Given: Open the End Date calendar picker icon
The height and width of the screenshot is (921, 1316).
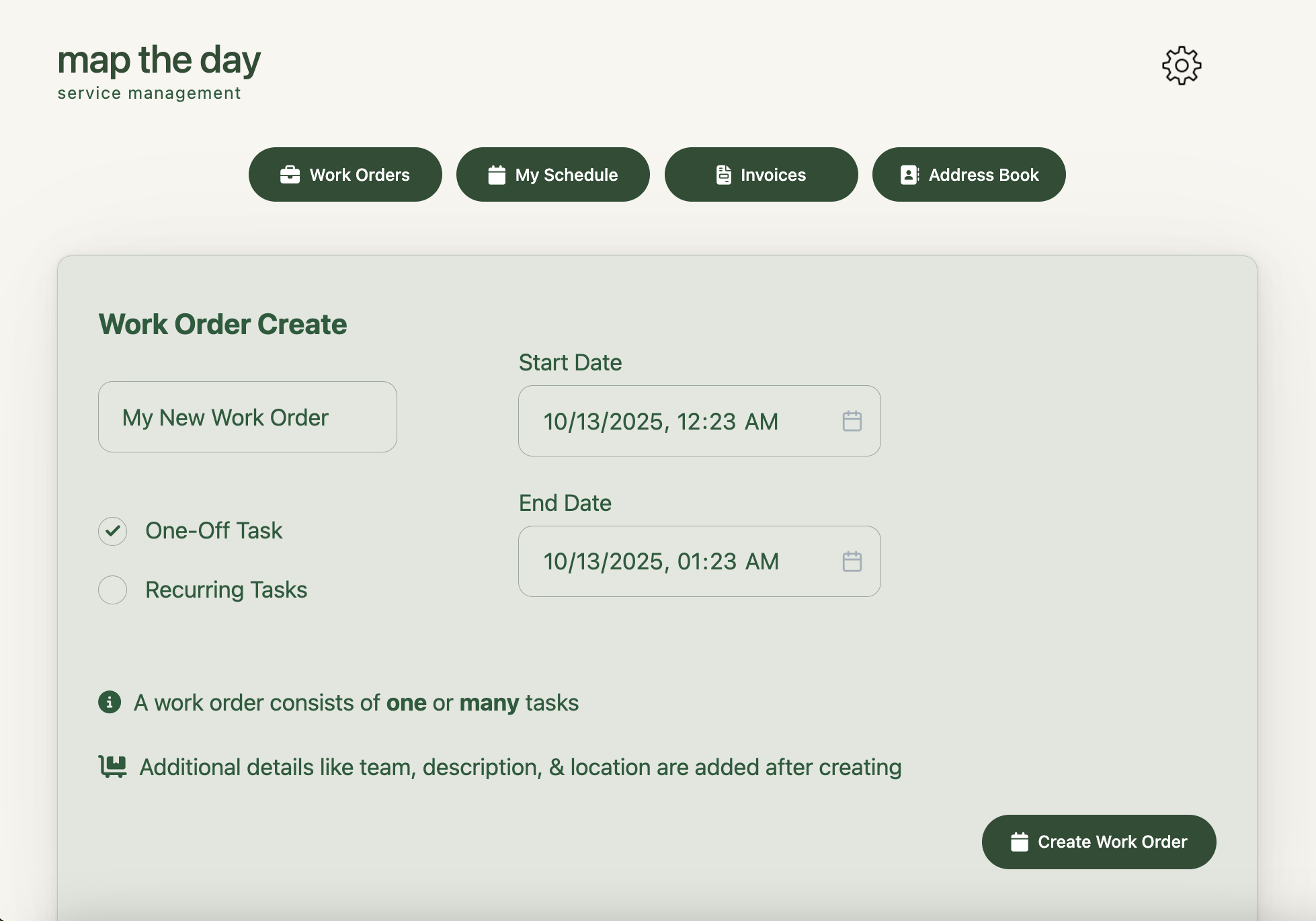Looking at the screenshot, I should point(852,561).
